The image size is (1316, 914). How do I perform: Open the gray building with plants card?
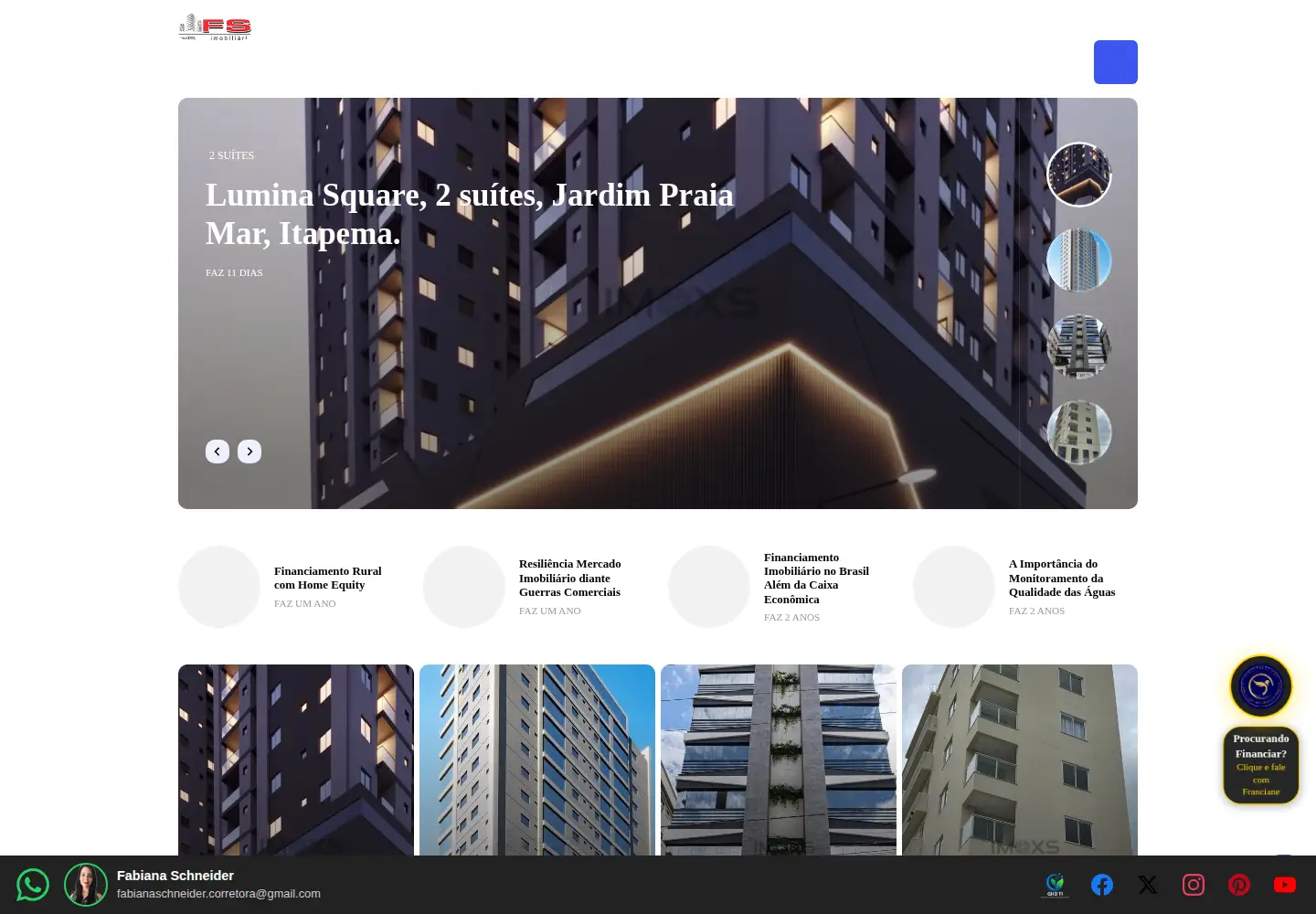779,760
